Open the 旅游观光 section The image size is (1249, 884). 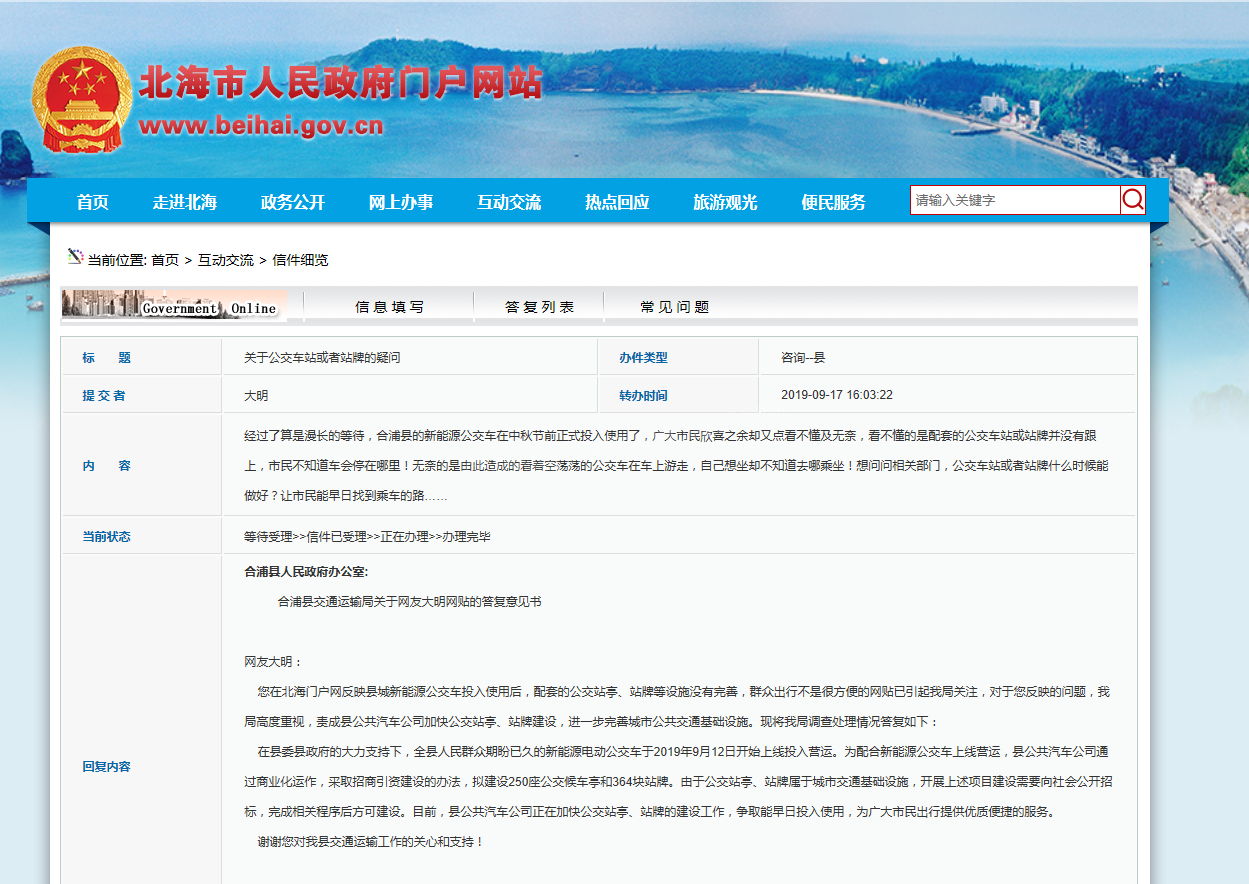pos(723,201)
